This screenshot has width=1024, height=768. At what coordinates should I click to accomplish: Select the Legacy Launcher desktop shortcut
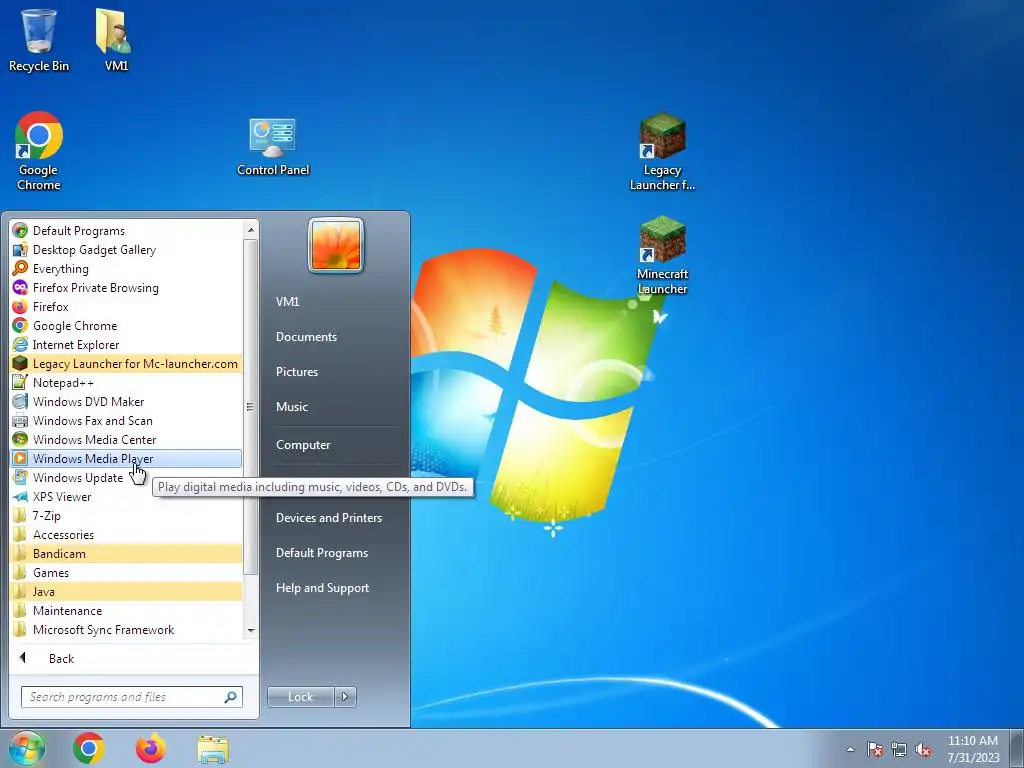coord(662,152)
